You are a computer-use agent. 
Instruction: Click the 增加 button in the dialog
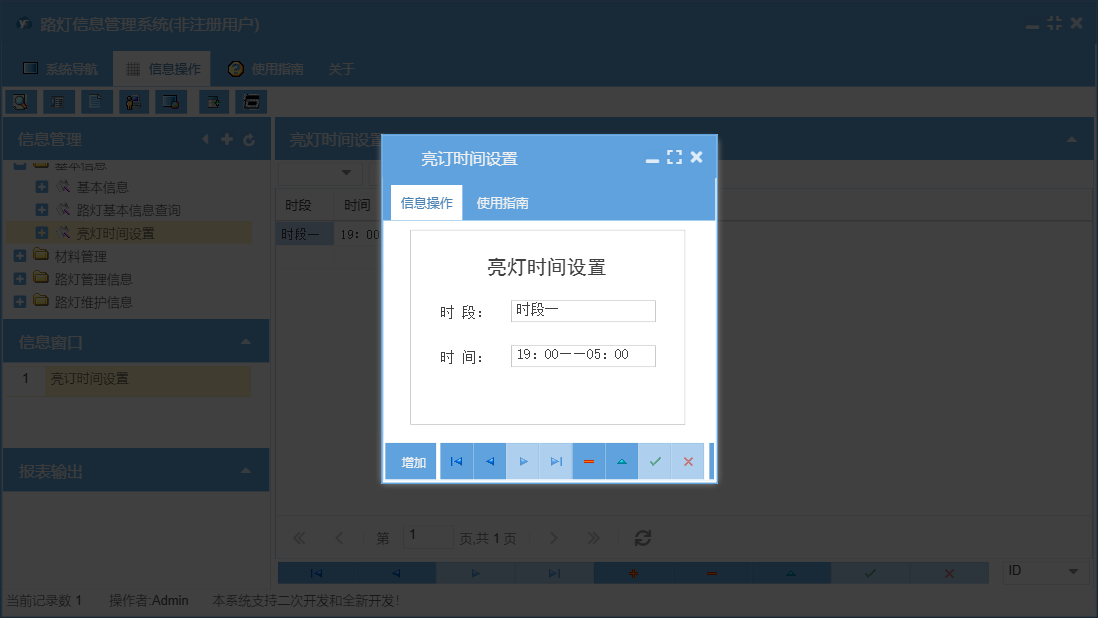pos(411,461)
